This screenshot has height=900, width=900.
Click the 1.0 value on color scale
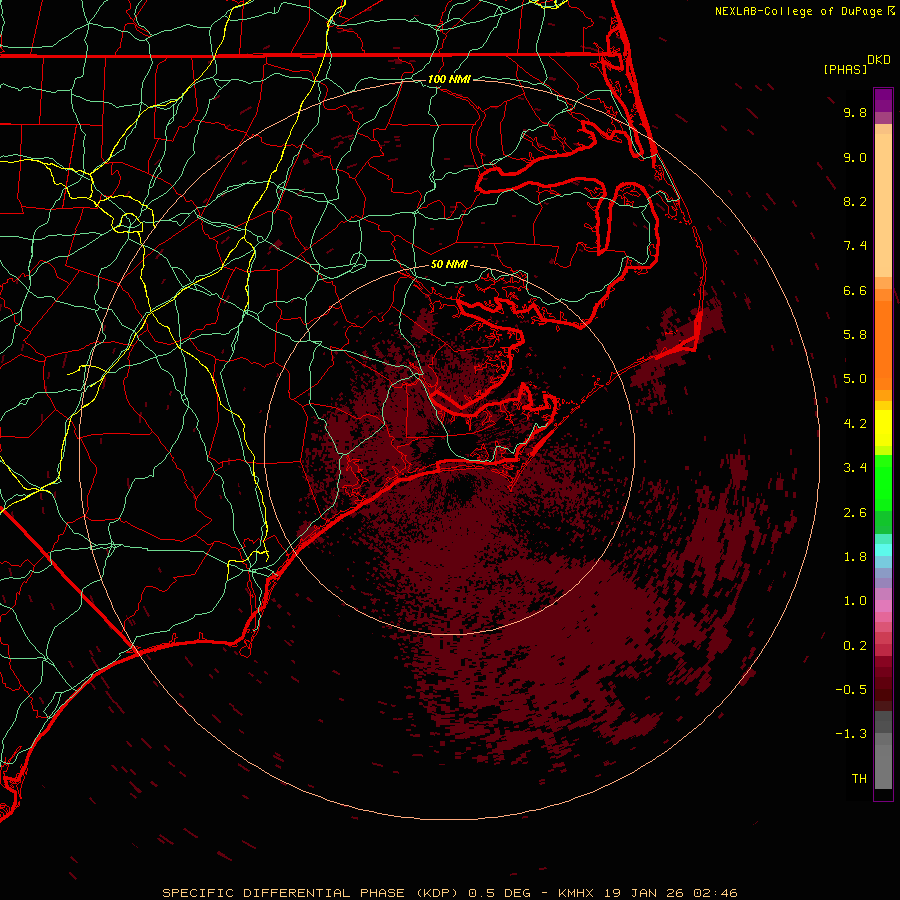[x=855, y=601]
